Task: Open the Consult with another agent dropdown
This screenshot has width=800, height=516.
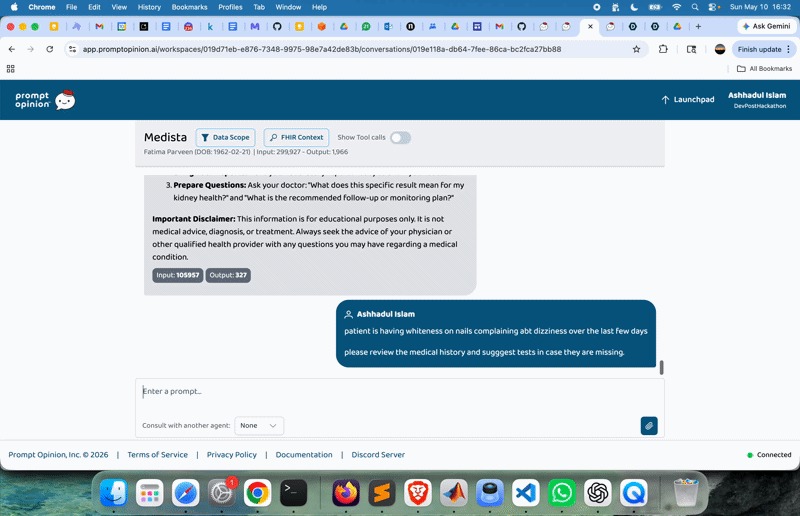Action: (x=259, y=426)
